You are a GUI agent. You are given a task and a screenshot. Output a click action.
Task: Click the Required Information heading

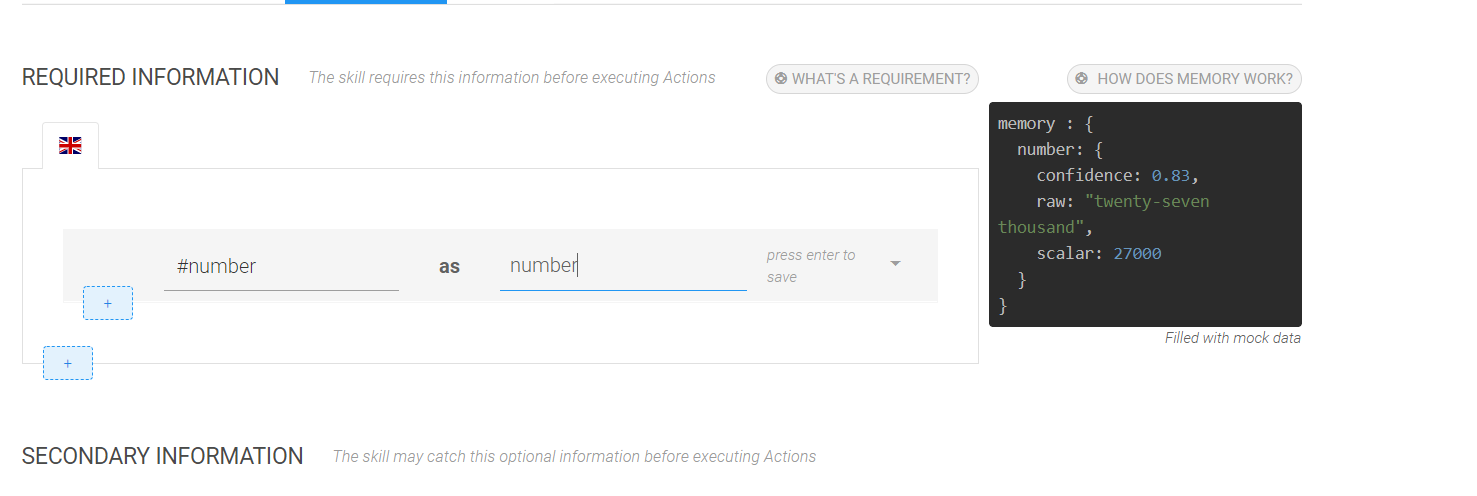(x=150, y=78)
